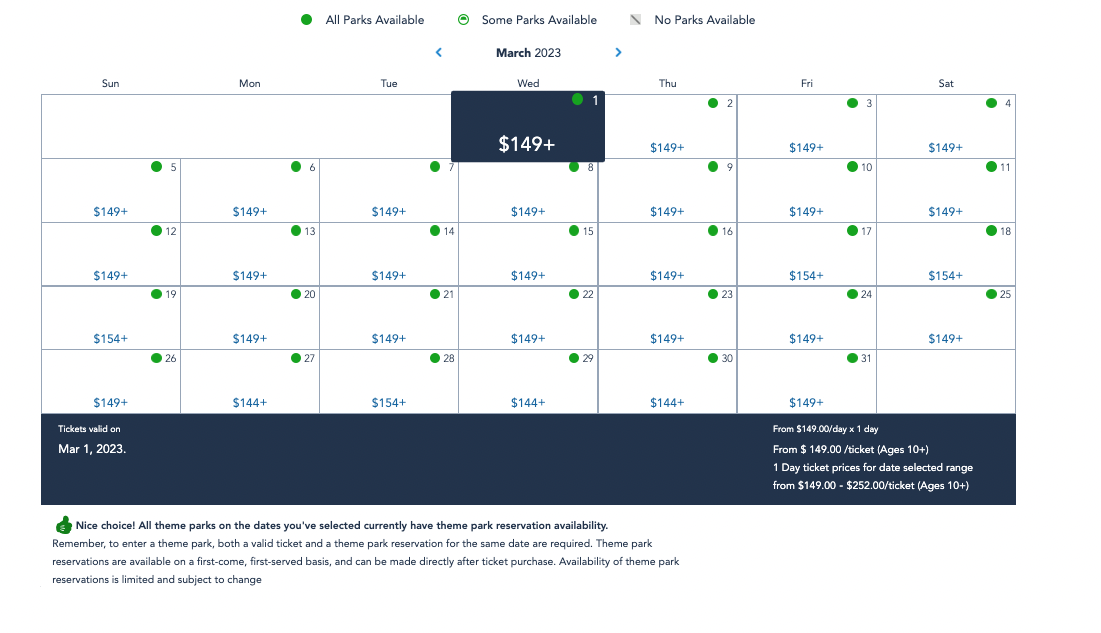This screenshot has height=633, width=1101.
Task: Click the $144+ price on March 30
Action: 667,403
